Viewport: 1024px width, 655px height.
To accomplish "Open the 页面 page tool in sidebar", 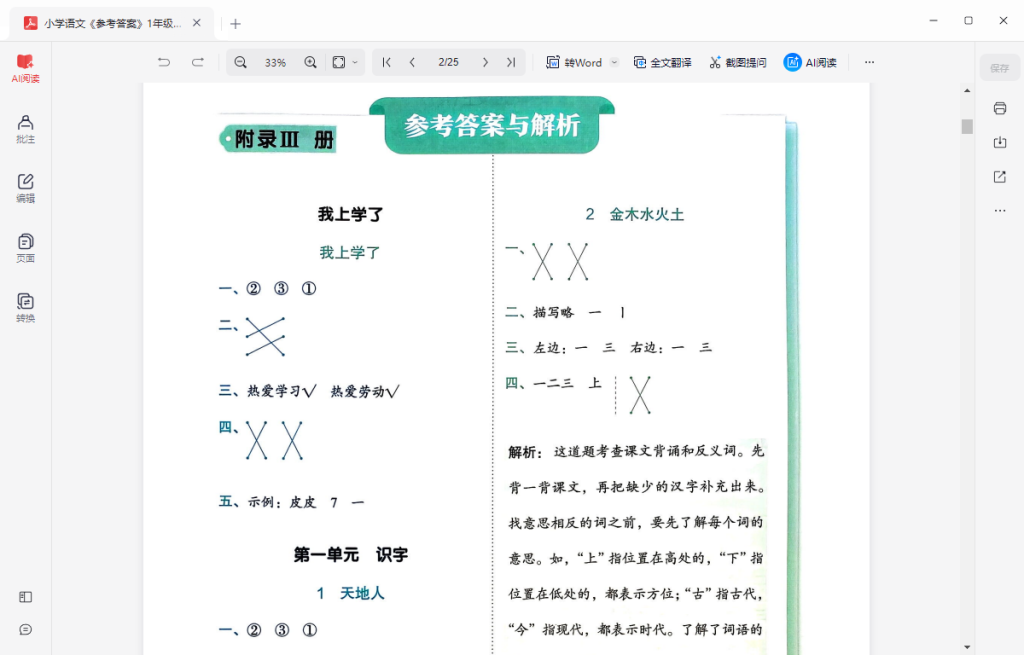I will coord(25,247).
